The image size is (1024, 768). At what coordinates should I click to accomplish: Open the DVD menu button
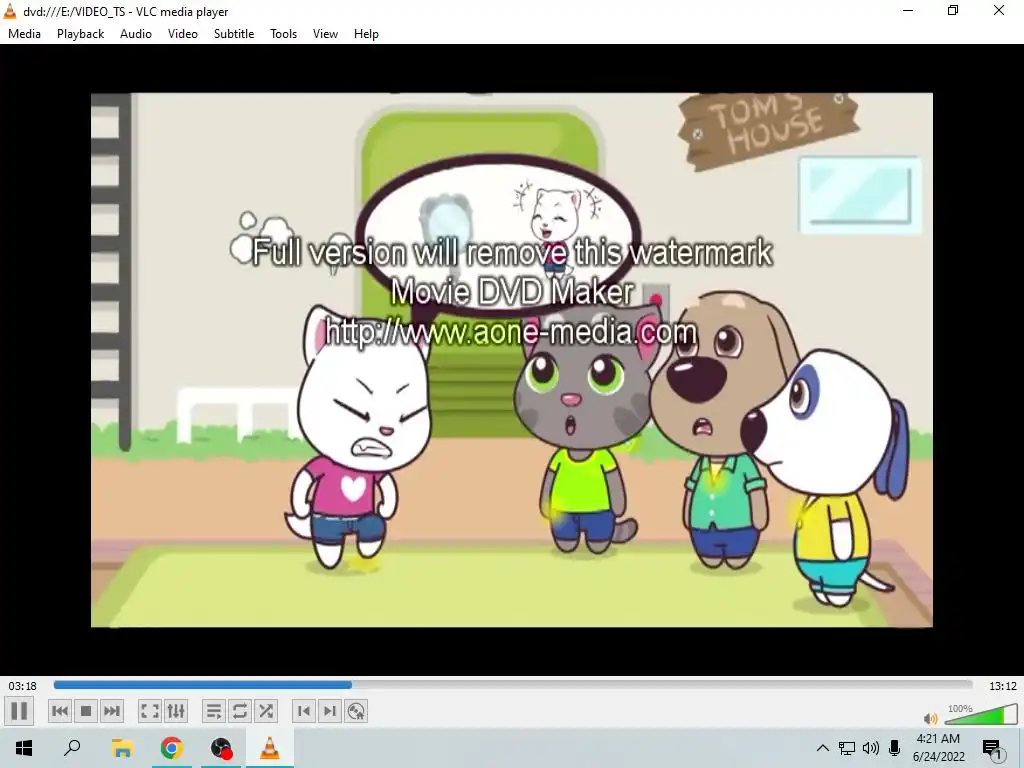point(356,711)
